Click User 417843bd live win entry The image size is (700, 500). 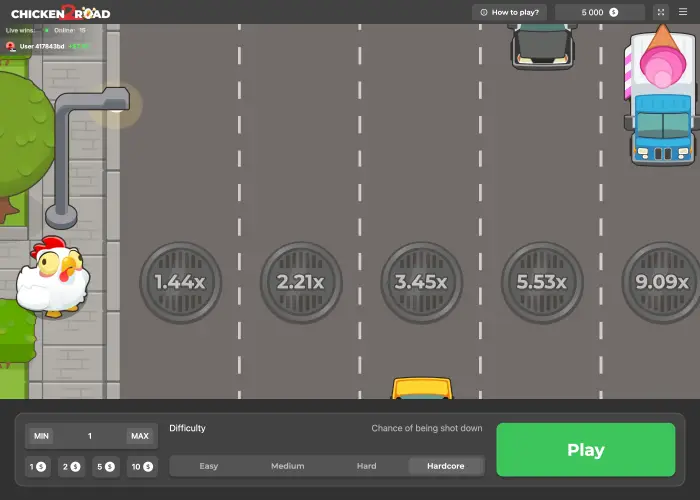click(x=47, y=46)
